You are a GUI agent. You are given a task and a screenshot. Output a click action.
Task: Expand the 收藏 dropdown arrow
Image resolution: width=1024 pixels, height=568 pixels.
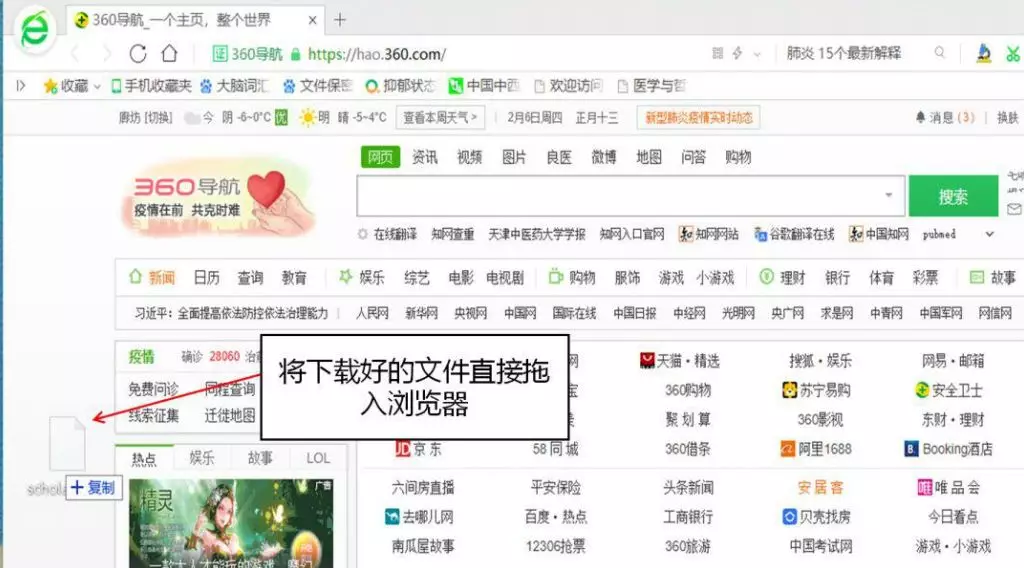tap(97, 86)
